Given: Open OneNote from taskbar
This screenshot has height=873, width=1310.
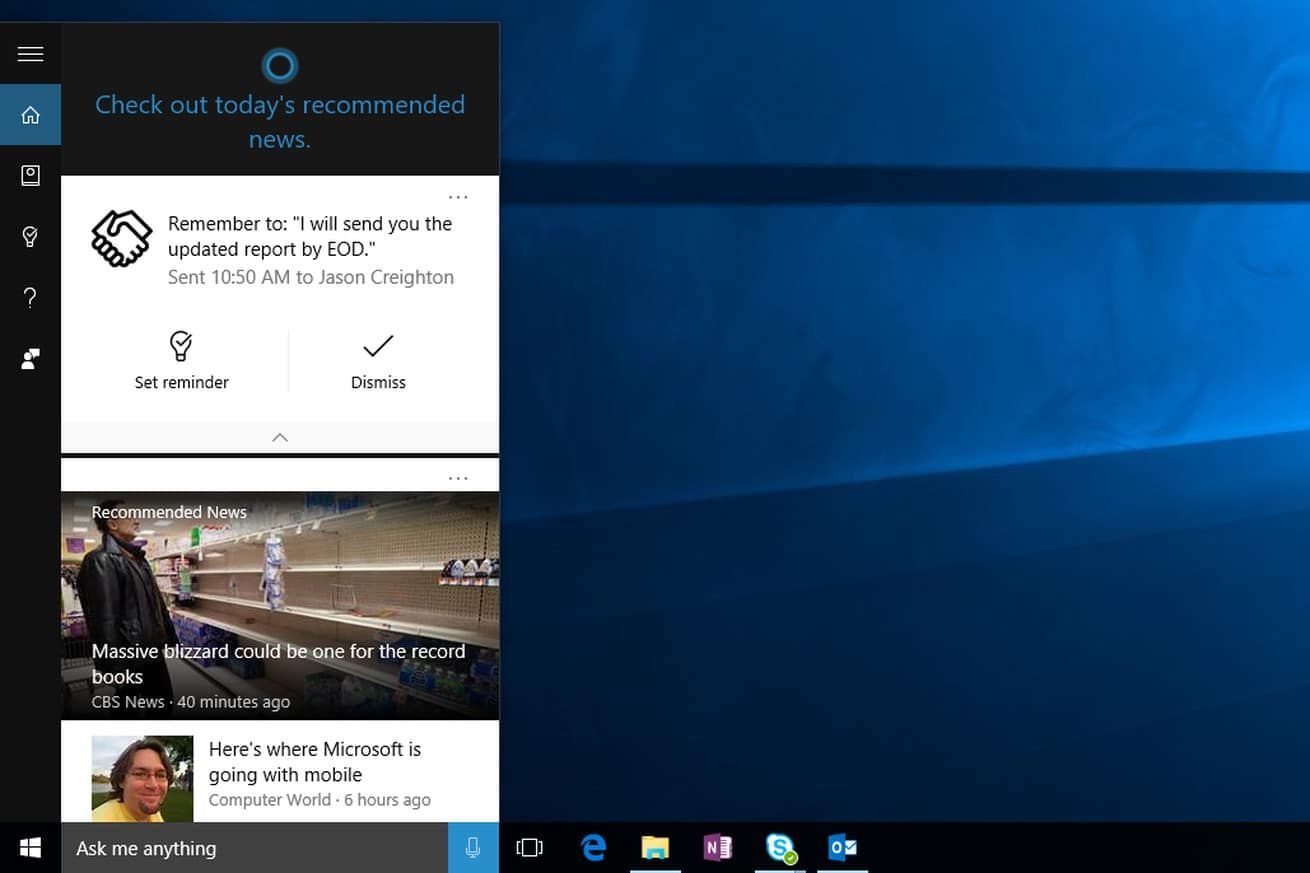Looking at the screenshot, I should click(718, 848).
